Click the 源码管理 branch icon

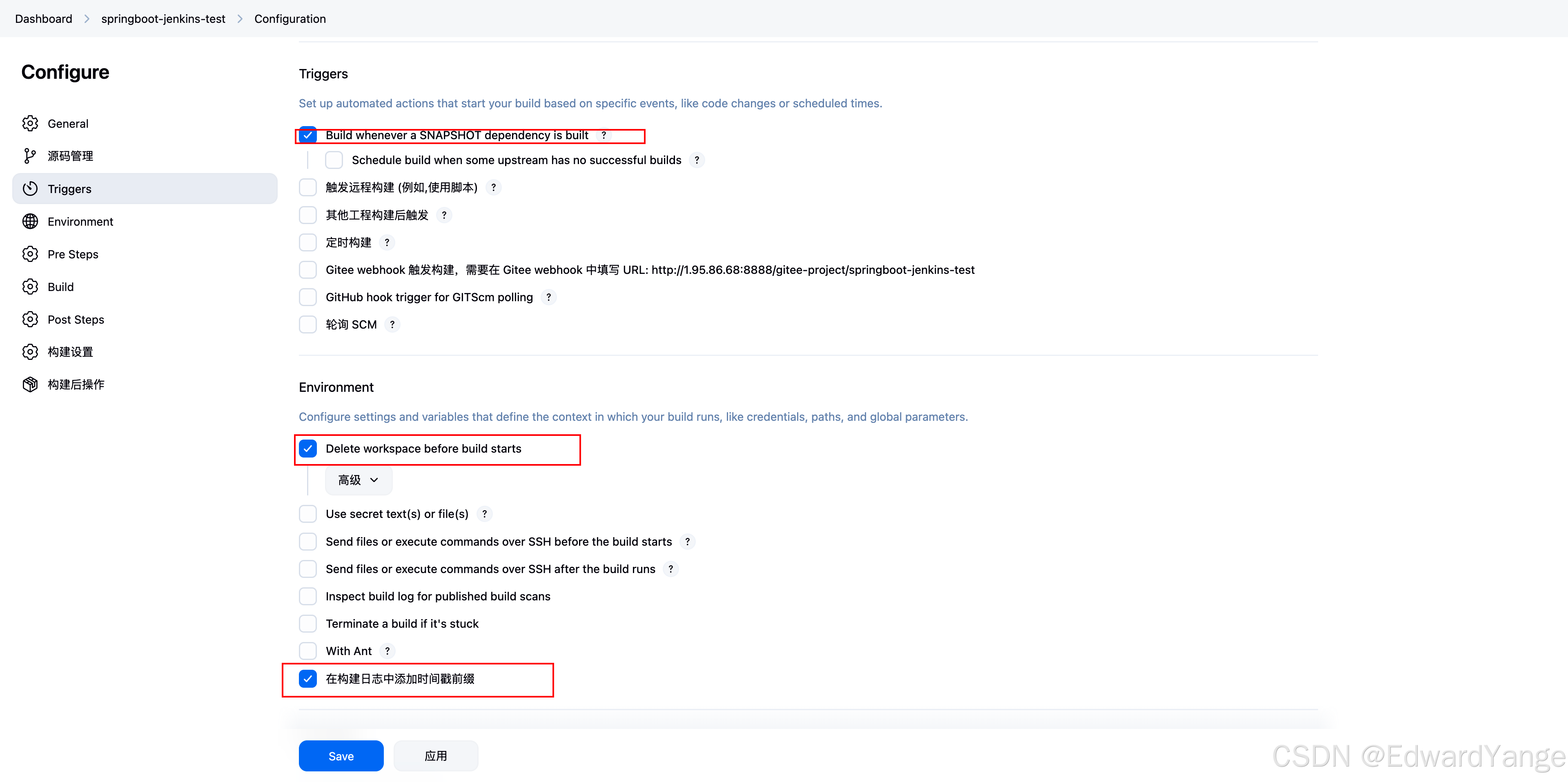31,156
